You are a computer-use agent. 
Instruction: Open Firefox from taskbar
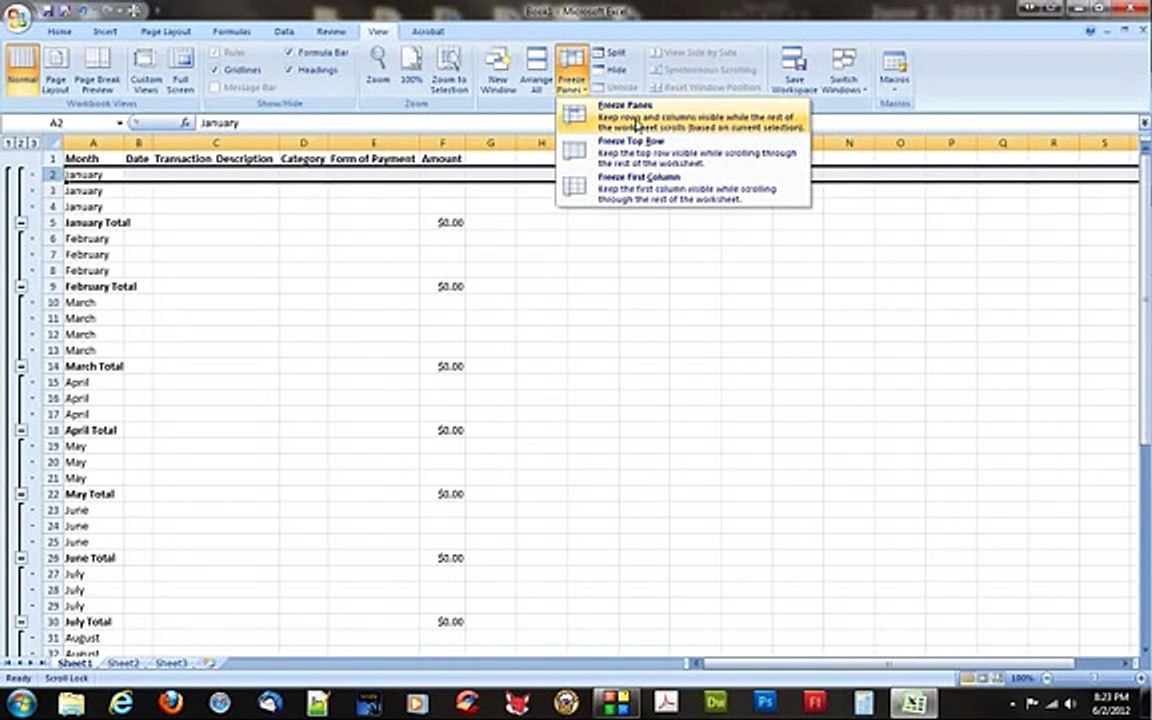(x=170, y=702)
